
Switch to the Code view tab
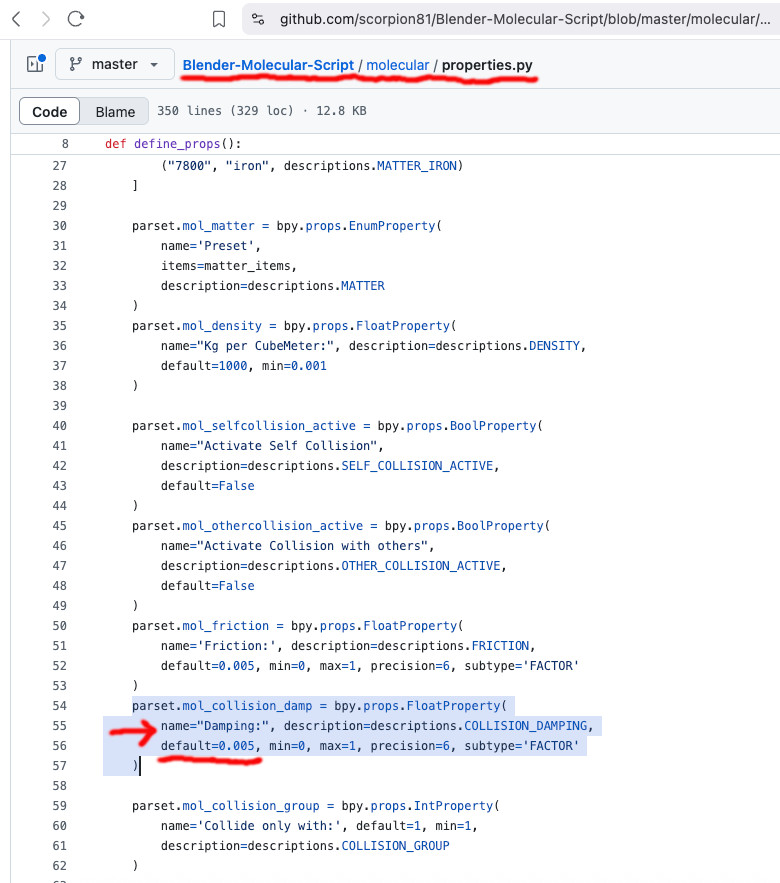click(x=49, y=112)
